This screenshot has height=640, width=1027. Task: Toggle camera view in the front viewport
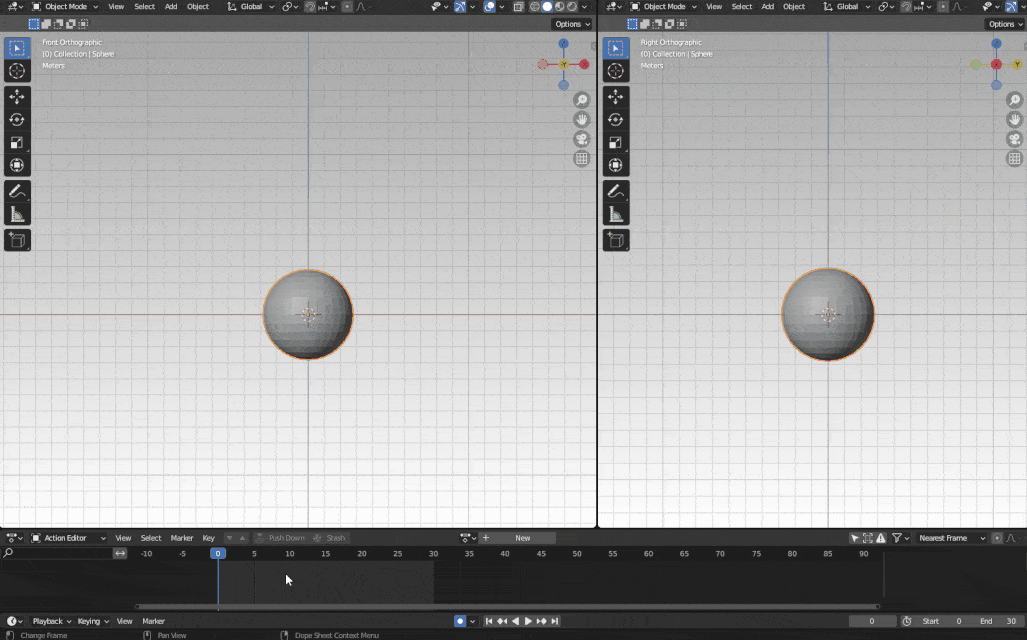tap(581, 139)
